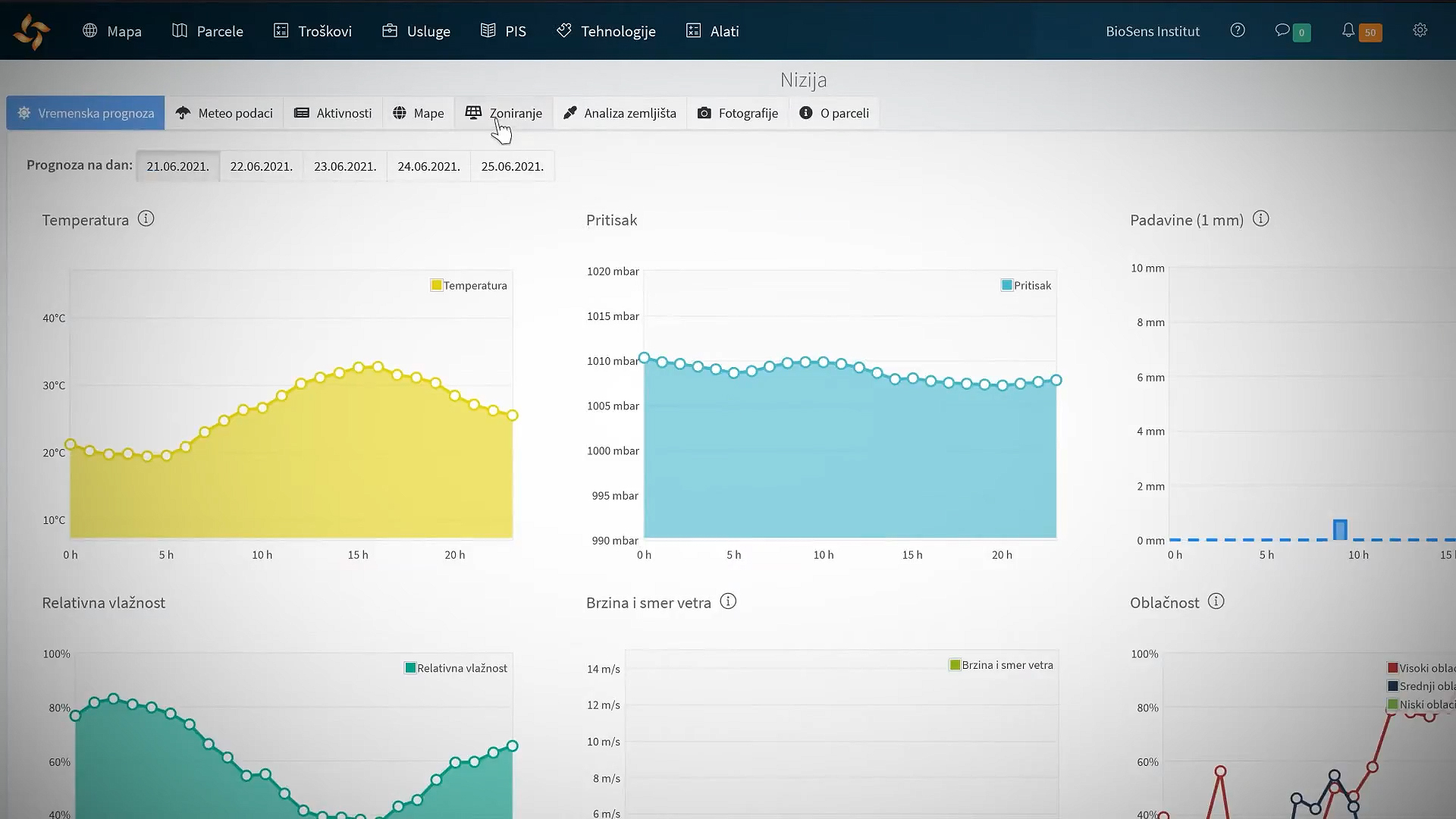The height and width of the screenshot is (819, 1456).
Task: Open the PIS menu item
Action: coord(504,31)
